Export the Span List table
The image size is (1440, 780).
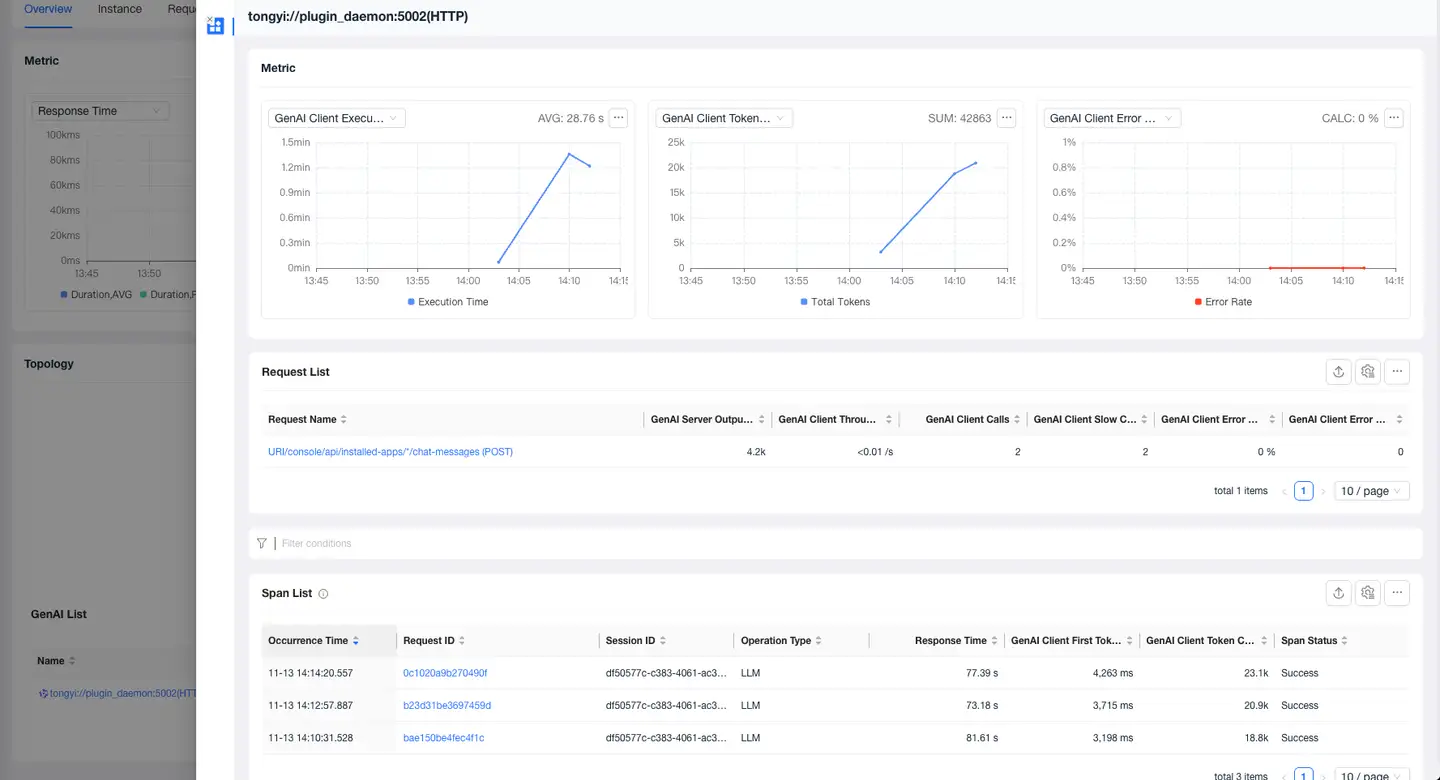[x=1338, y=593]
